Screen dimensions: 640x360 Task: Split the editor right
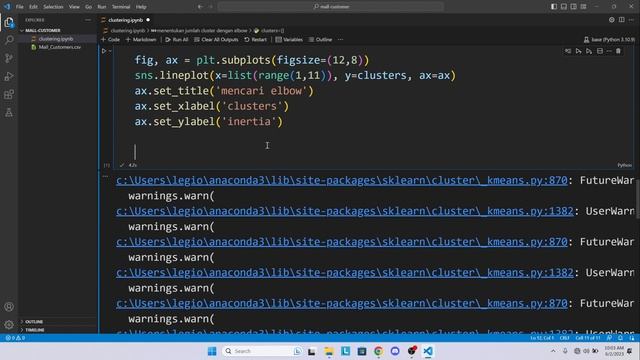(621, 20)
